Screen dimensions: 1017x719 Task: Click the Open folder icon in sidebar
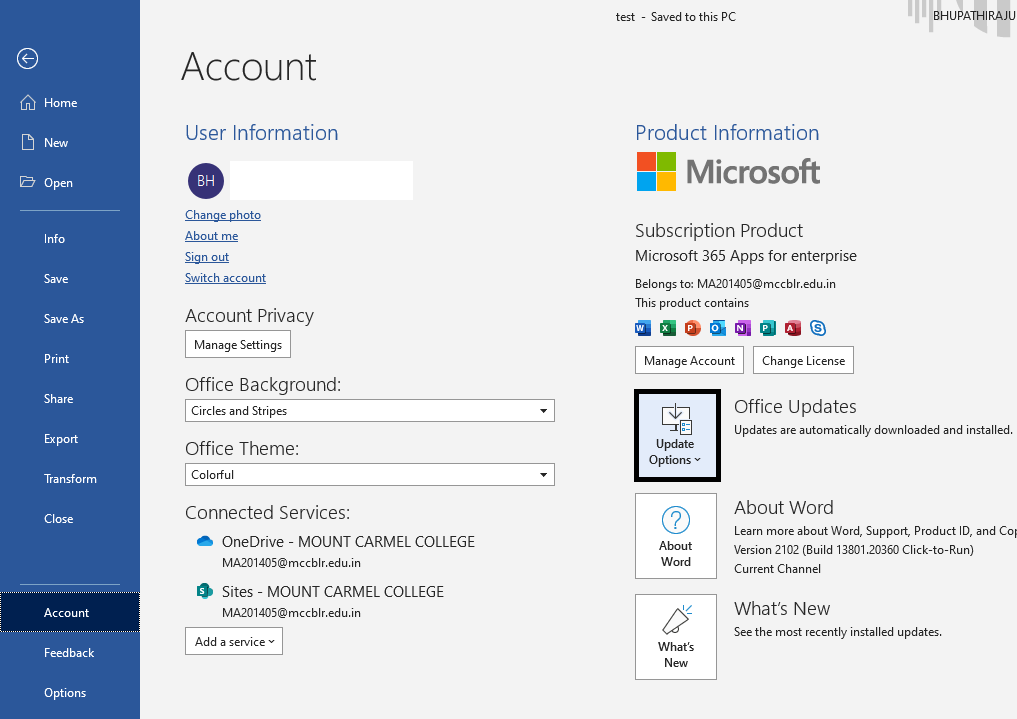(27, 182)
